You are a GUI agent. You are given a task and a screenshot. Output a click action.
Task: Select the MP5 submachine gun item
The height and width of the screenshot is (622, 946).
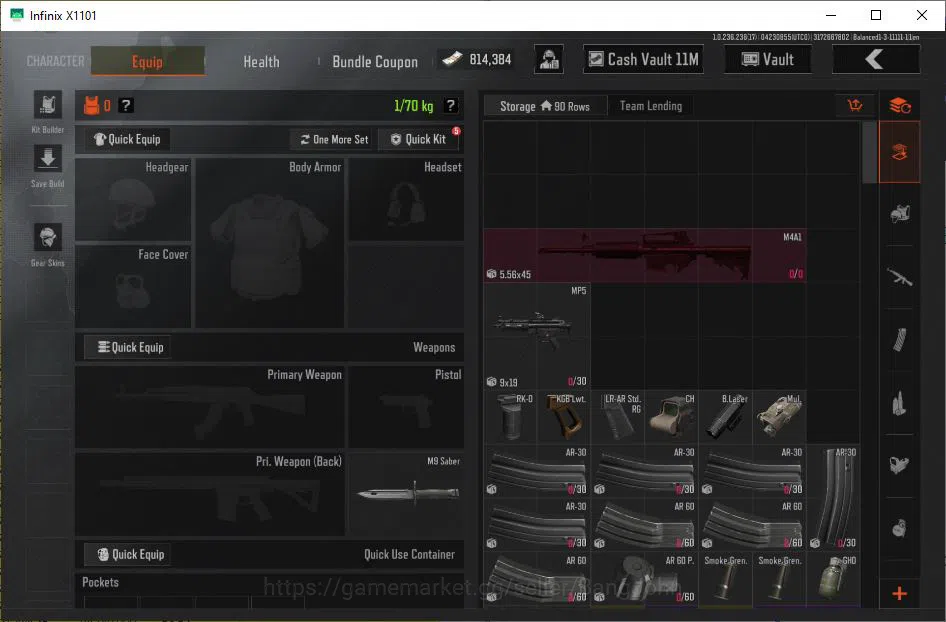(x=537, y=335)
